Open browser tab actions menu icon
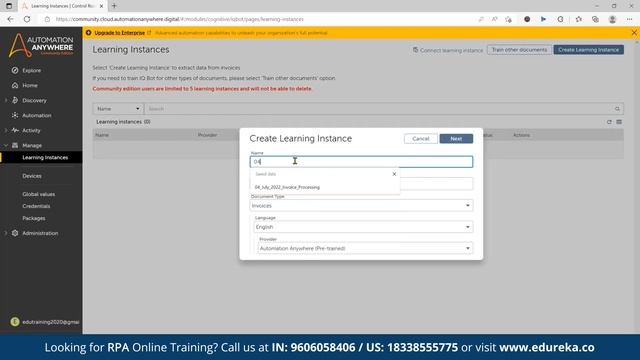The width and height of the screenshot is (640, 360). pos(9,6)
